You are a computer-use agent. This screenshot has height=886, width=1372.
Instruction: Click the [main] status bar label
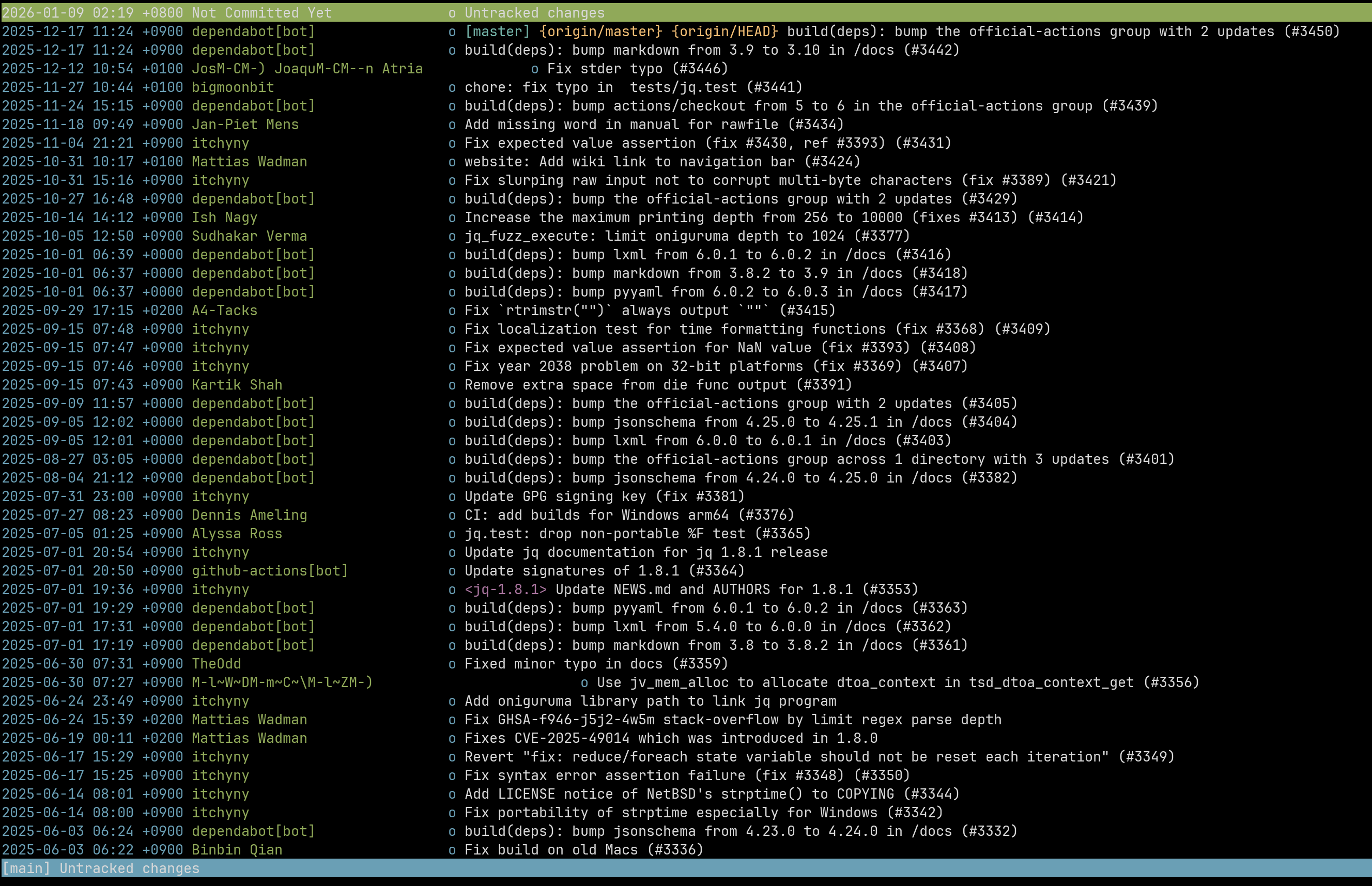[x=26, y=868]
